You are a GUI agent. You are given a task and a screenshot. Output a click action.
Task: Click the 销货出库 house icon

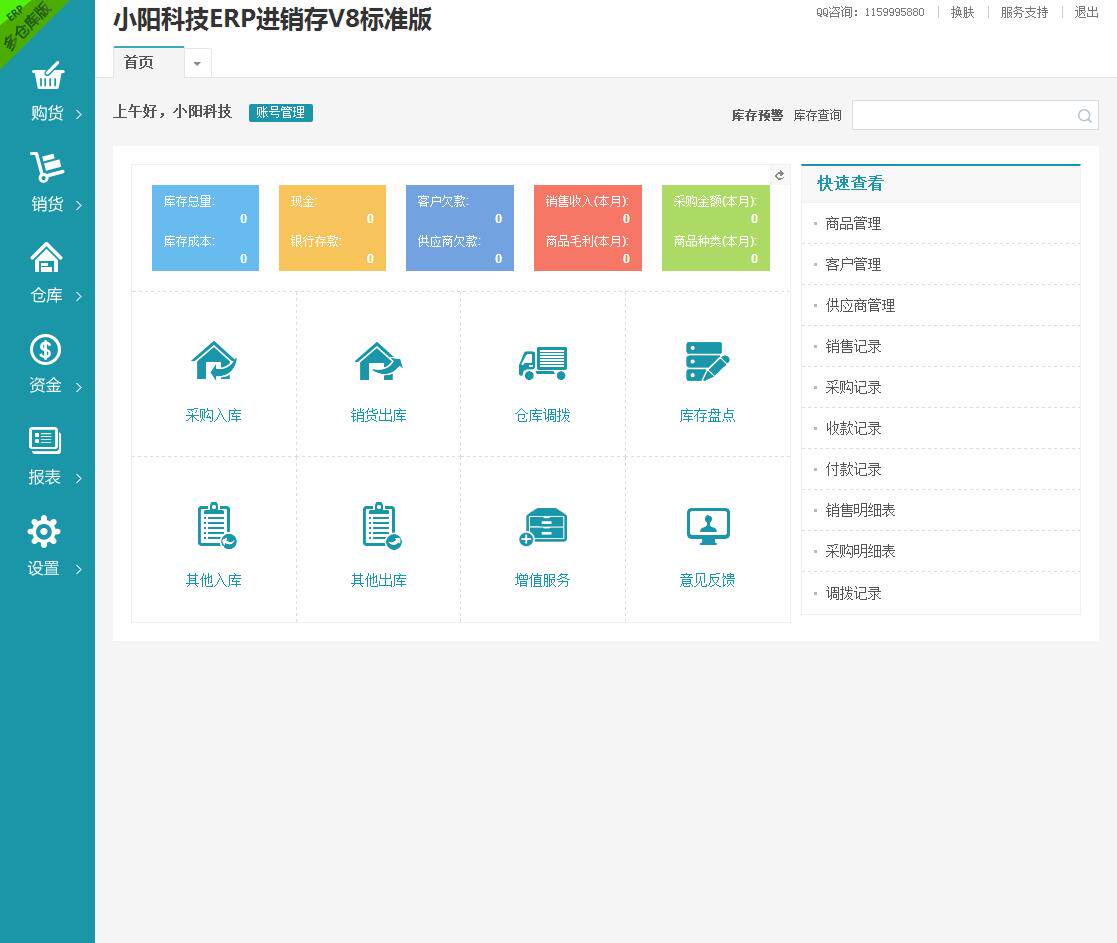pos(378,361)
